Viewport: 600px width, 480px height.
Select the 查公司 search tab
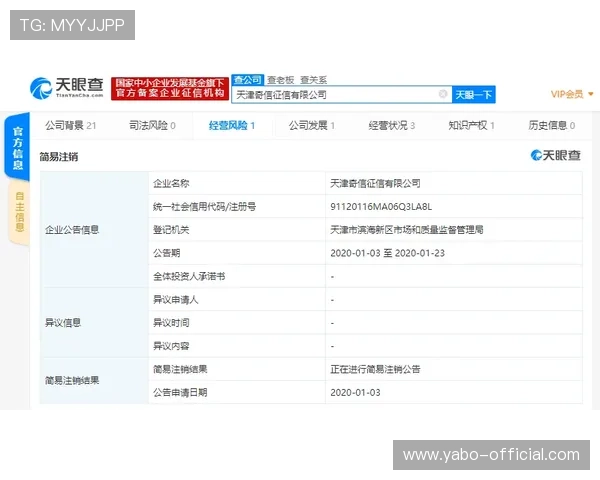pyautogui.click(x=248, y=80)
